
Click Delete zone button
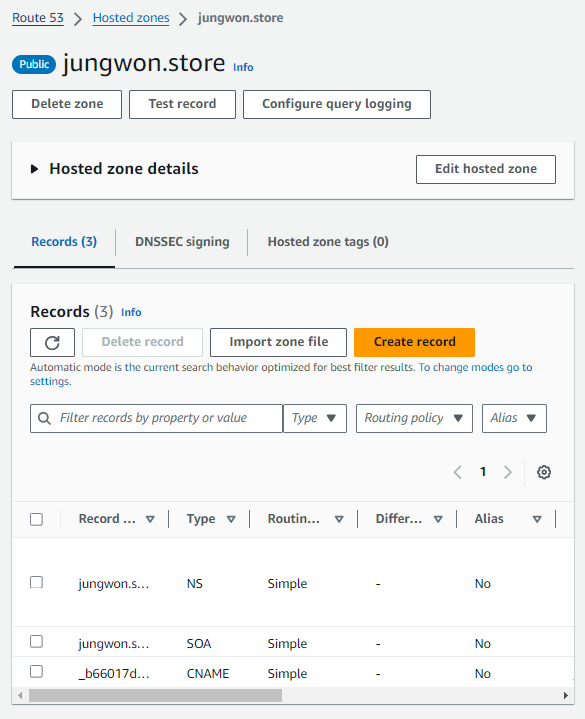click(67, 105)
